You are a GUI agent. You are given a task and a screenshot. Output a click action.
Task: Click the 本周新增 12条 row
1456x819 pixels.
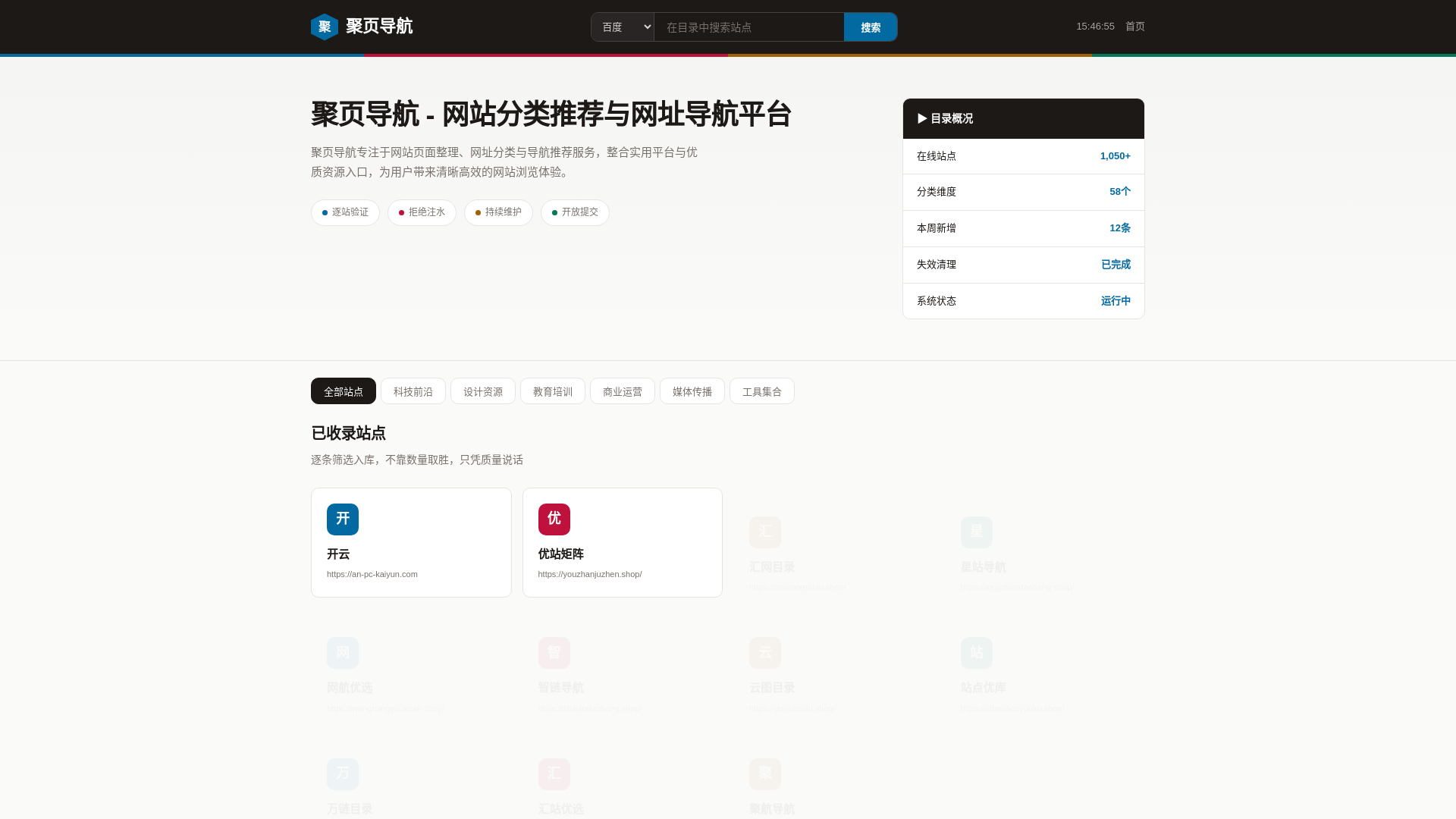click(x=1024, y=228)
